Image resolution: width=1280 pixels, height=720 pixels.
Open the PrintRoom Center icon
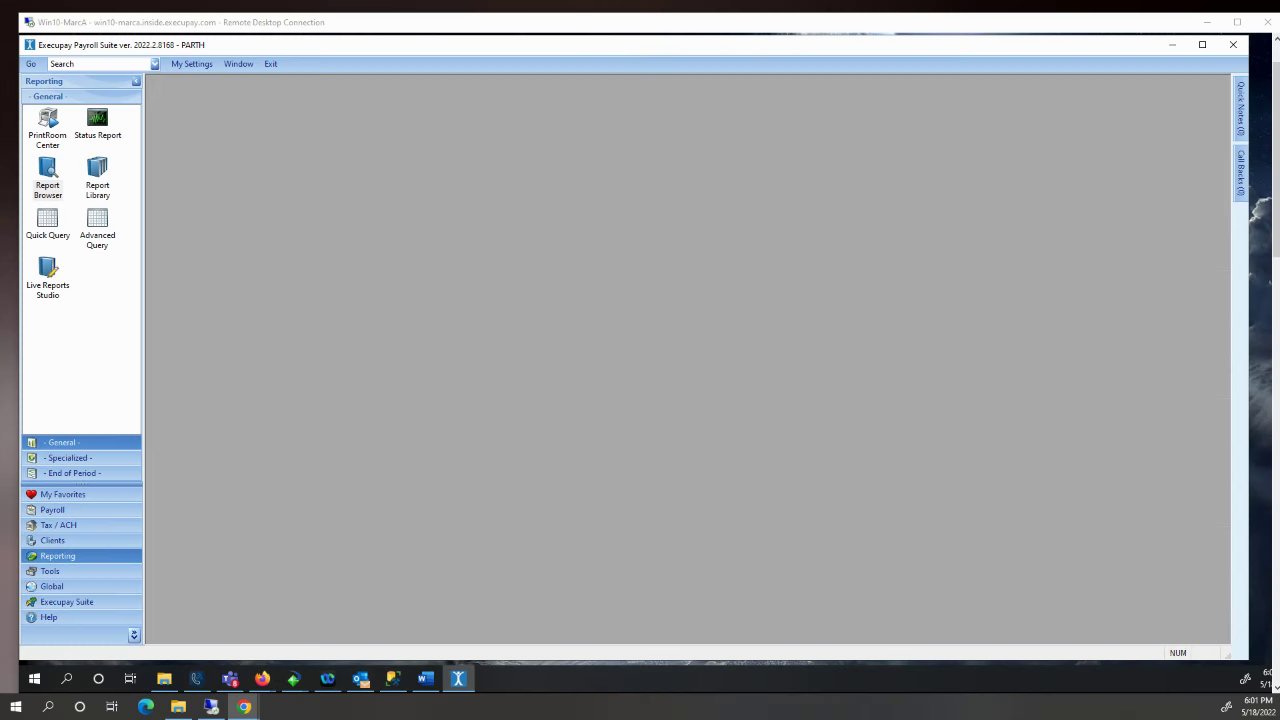tap(47, 129)
